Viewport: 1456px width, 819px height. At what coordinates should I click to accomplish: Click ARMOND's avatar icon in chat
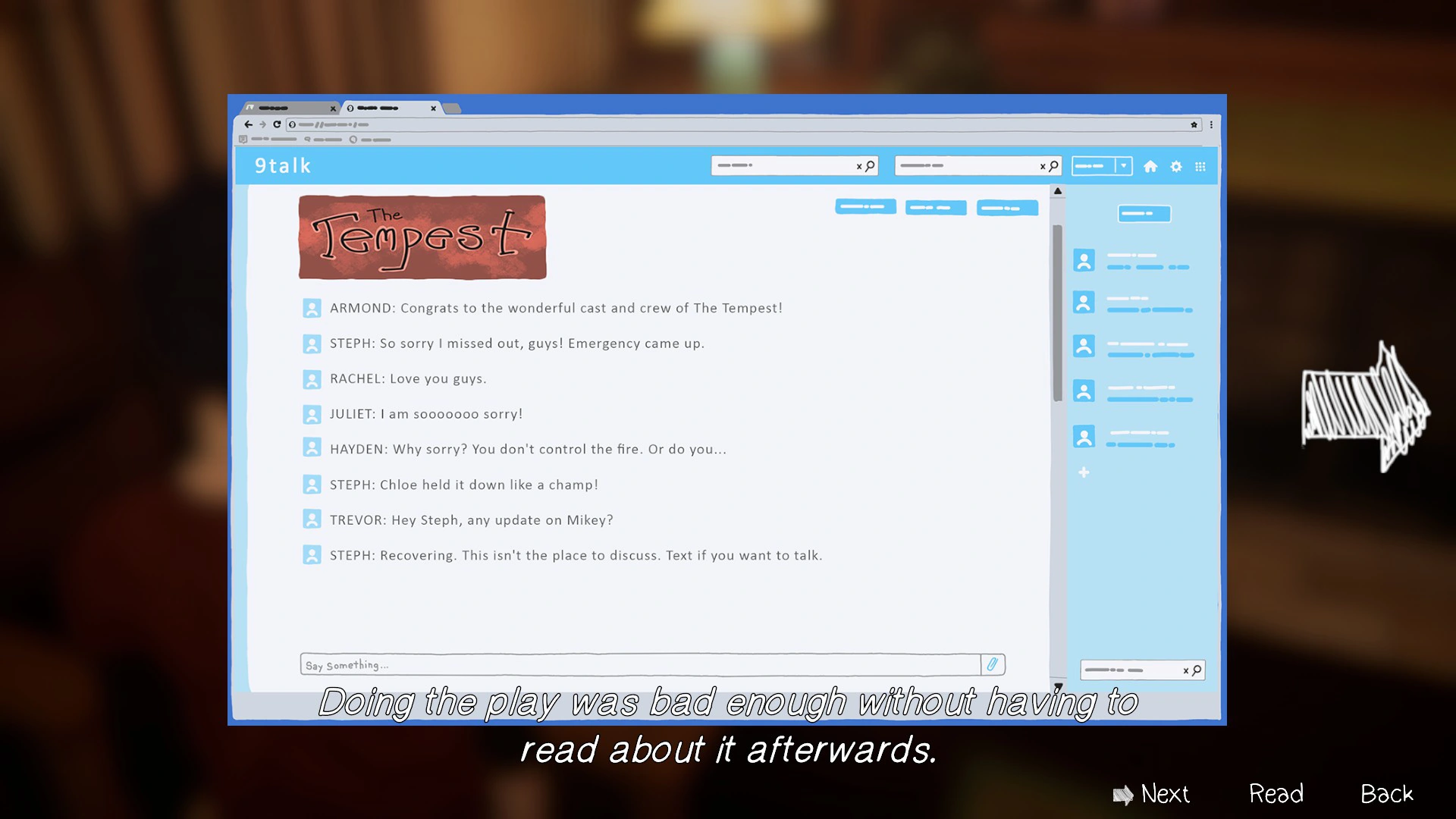coord(312,308)
